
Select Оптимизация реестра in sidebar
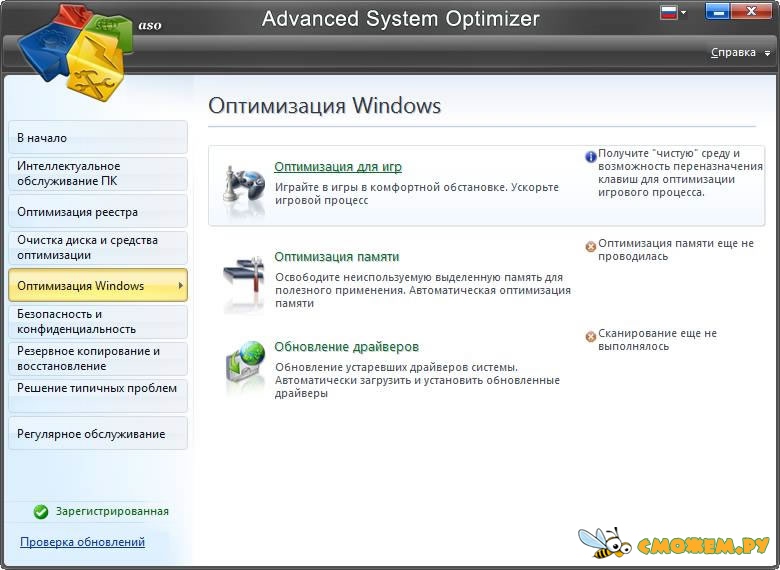98,211
